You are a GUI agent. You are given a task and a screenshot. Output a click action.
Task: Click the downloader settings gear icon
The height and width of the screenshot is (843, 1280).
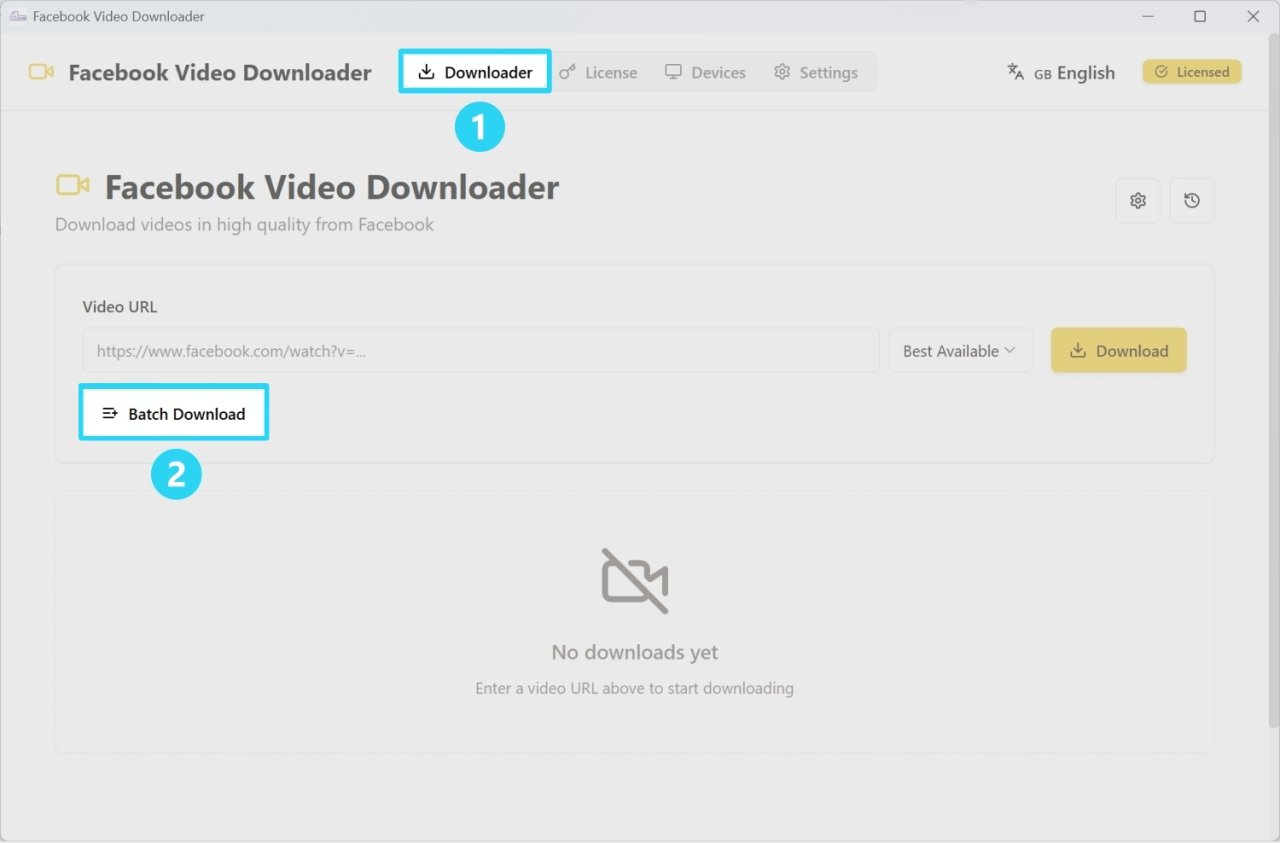pyautogui.click(x=1137, y=200)
